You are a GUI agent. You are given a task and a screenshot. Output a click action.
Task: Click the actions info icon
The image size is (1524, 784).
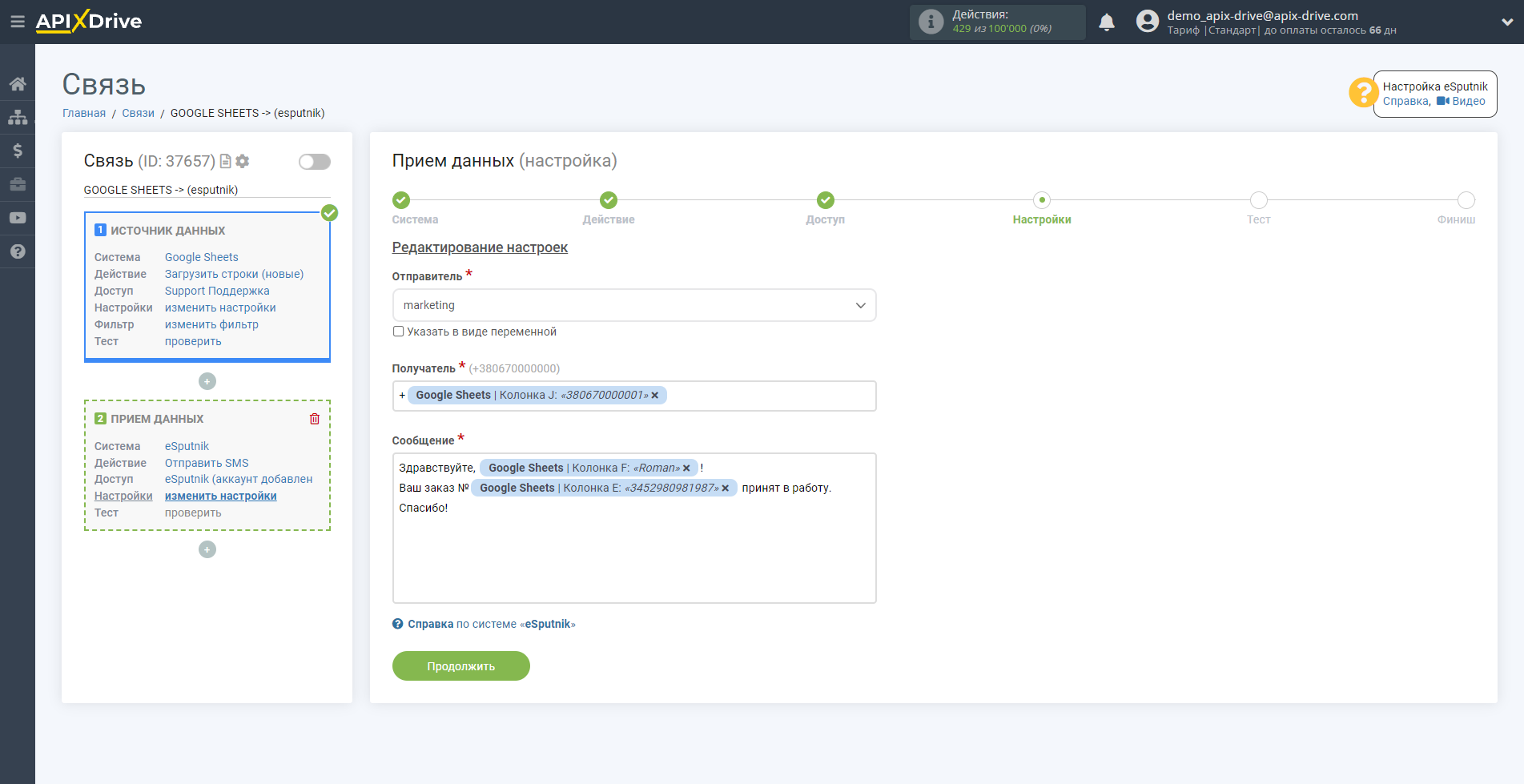[931, 22]
